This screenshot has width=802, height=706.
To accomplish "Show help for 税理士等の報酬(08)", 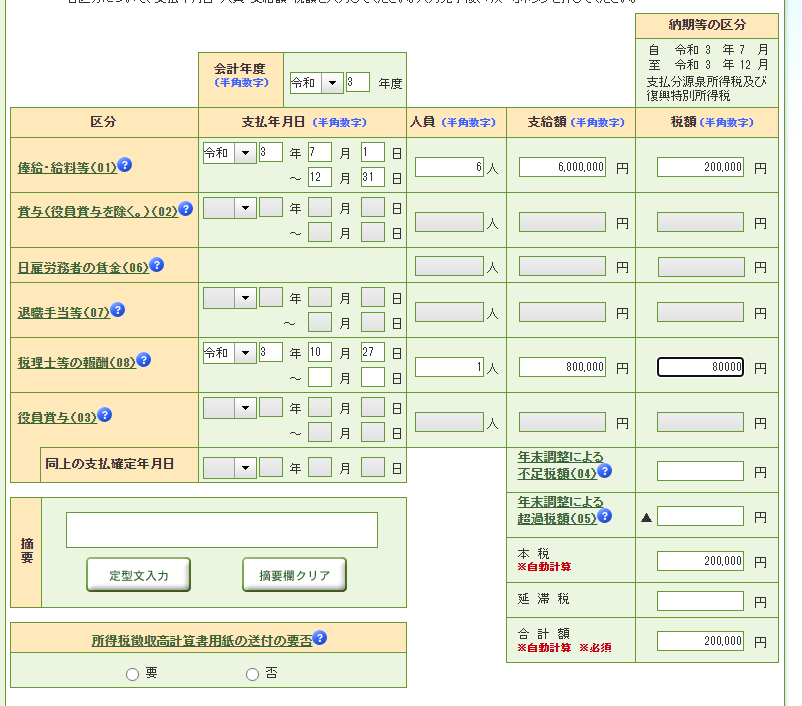I will [144, 360].
